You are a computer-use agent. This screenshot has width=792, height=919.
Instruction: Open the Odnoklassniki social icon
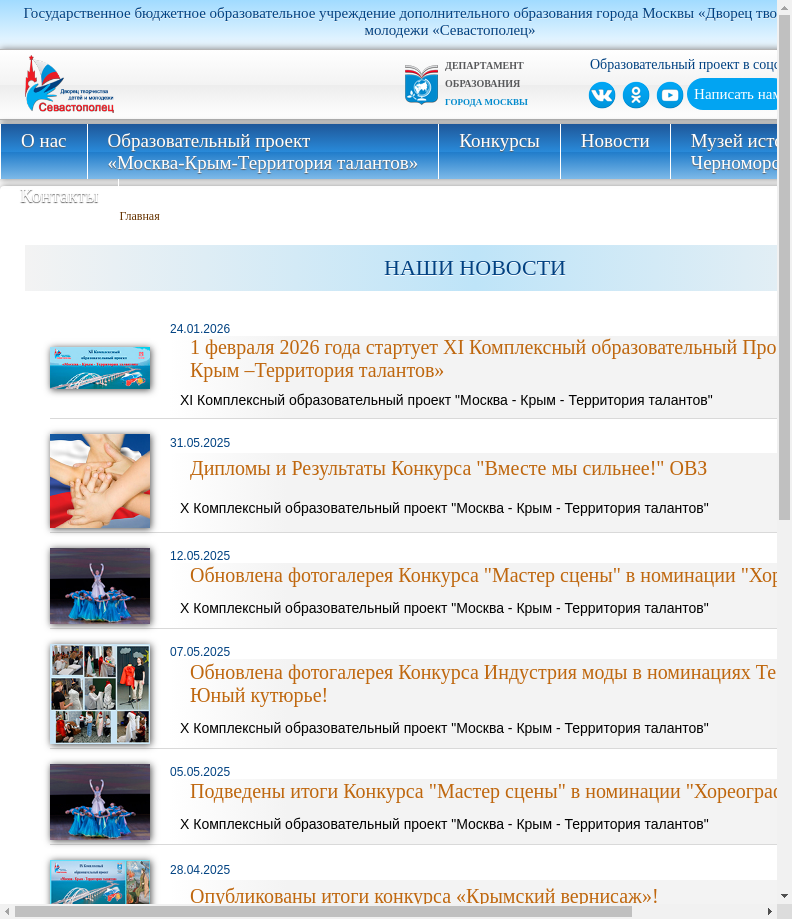click(x=636, y=95)
